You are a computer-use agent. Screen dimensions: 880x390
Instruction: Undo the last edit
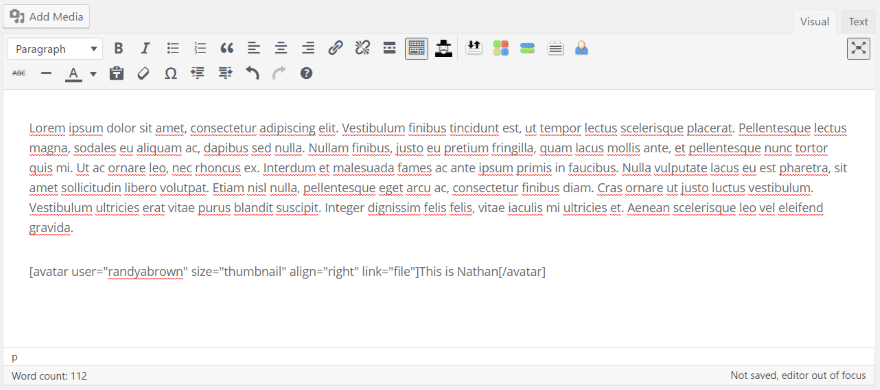point(252,74)
